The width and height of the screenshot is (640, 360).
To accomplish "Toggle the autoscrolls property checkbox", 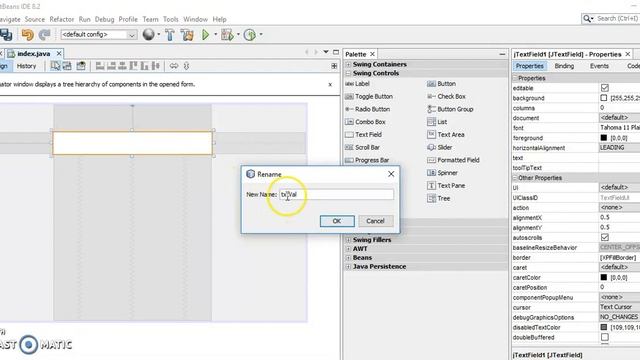I will pos(604,237).
